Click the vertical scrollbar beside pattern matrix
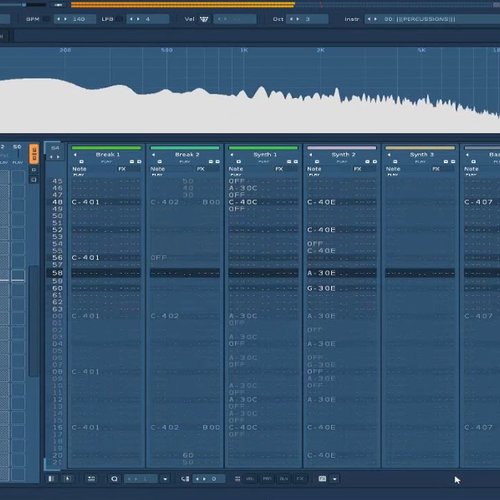500x500 pixels. [x=34, y=321]
